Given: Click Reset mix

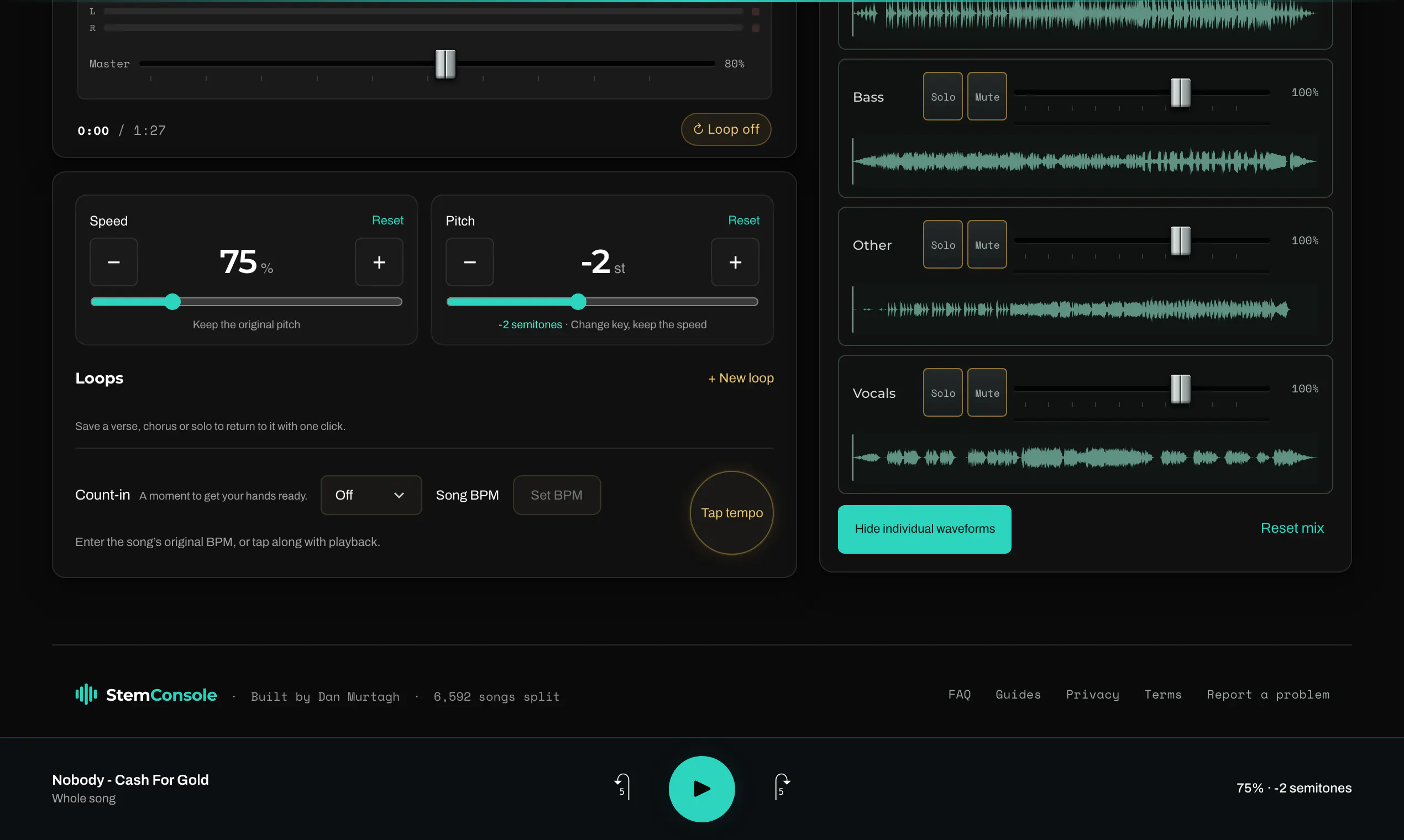Looking at the screenshot, I should [x=1292, y=528].
